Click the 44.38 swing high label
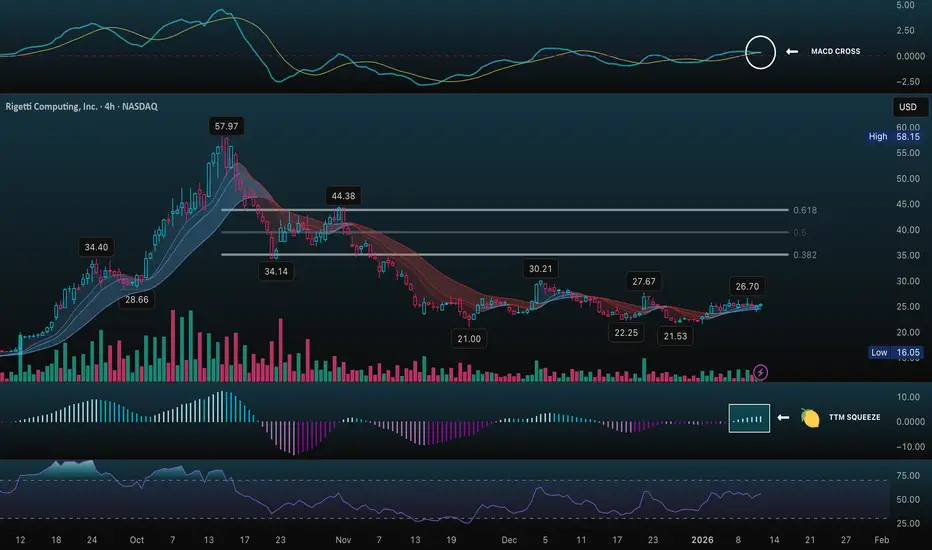 [x=343, y=196]
